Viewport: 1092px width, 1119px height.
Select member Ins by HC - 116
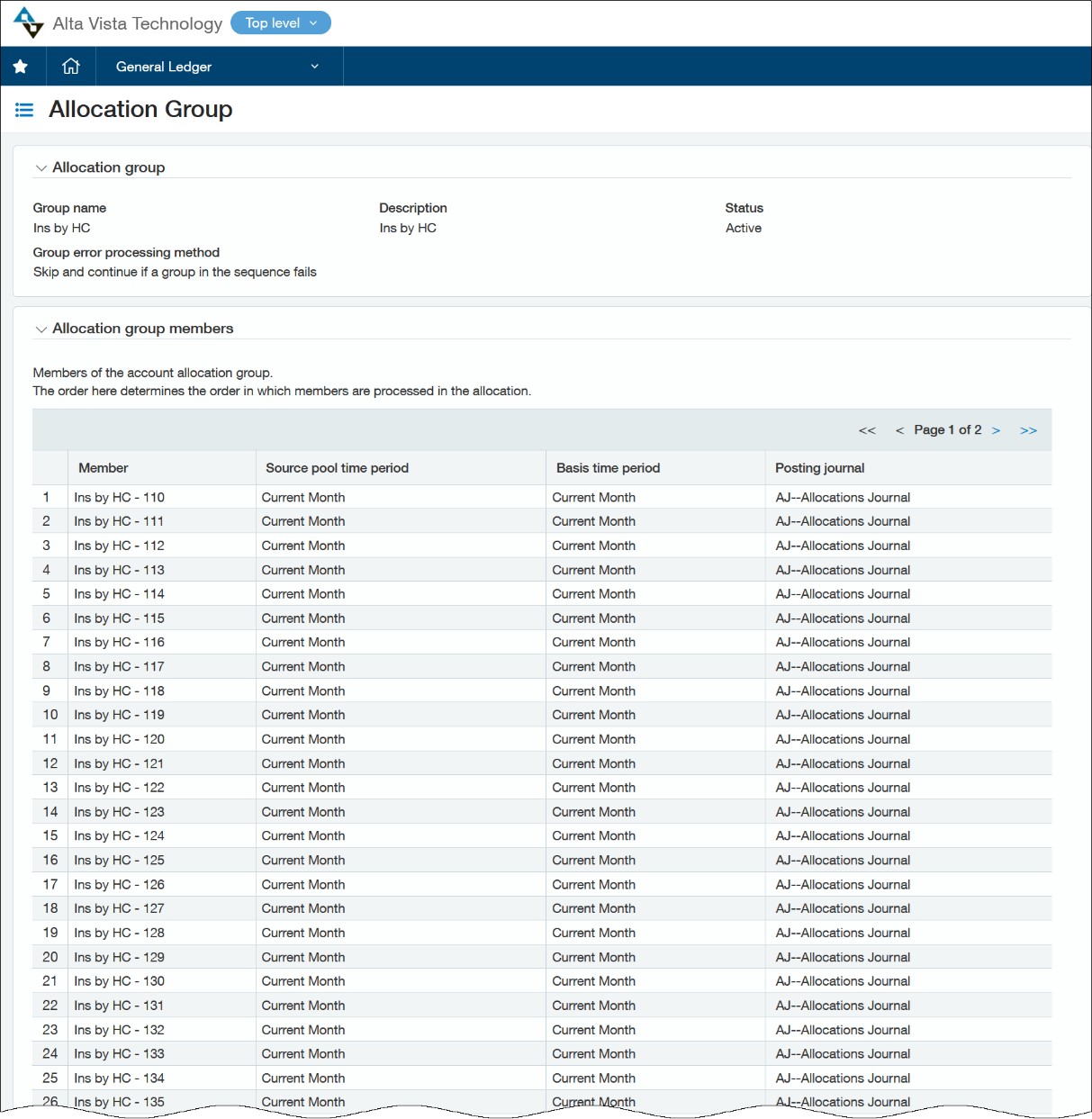tap(120, 642)
